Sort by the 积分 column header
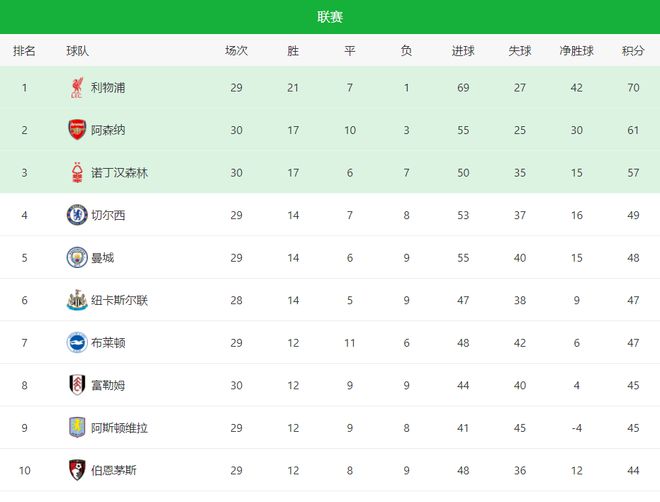The width and height of the screenshot is (660, 502). click(x=633, y=51)
